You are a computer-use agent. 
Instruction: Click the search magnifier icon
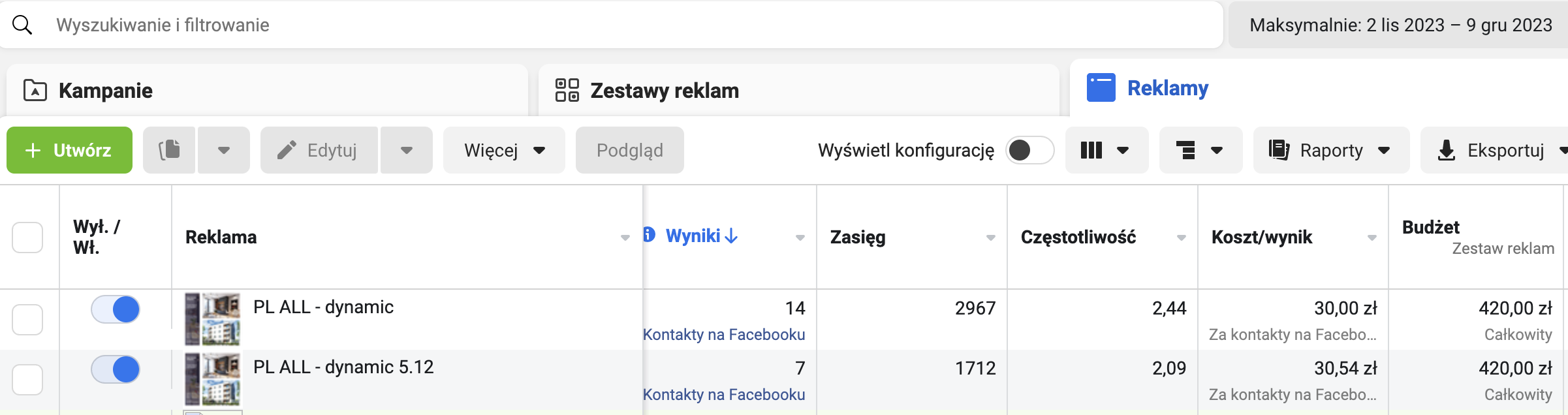click(22, 25)
